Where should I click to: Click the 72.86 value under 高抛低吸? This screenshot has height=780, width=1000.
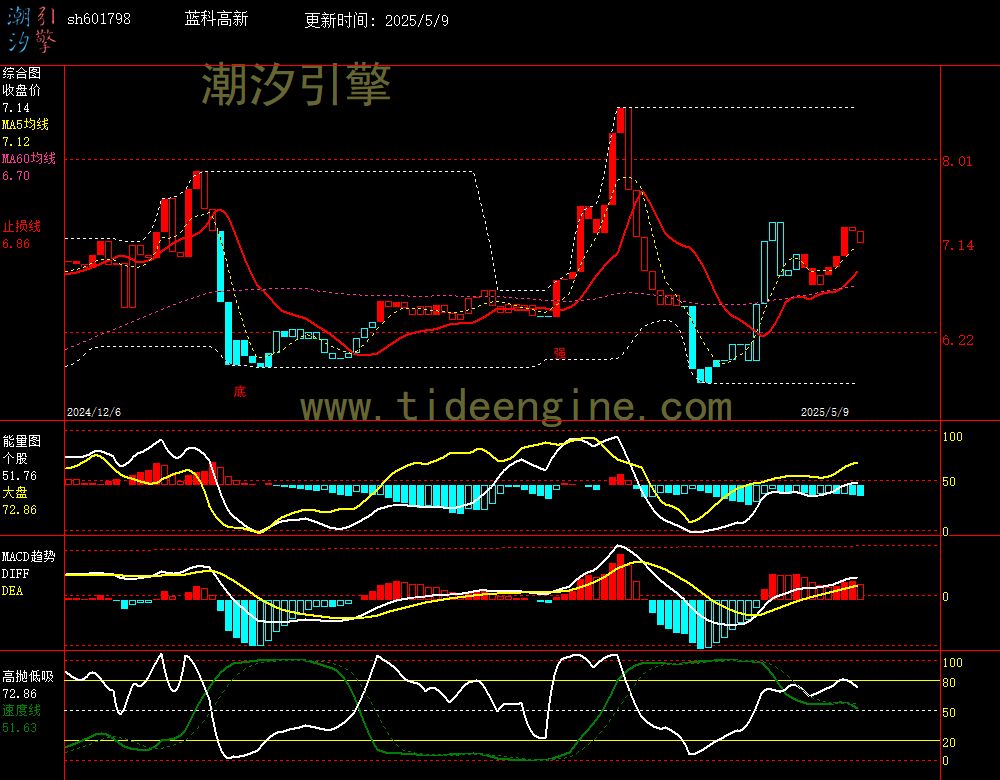19,693
